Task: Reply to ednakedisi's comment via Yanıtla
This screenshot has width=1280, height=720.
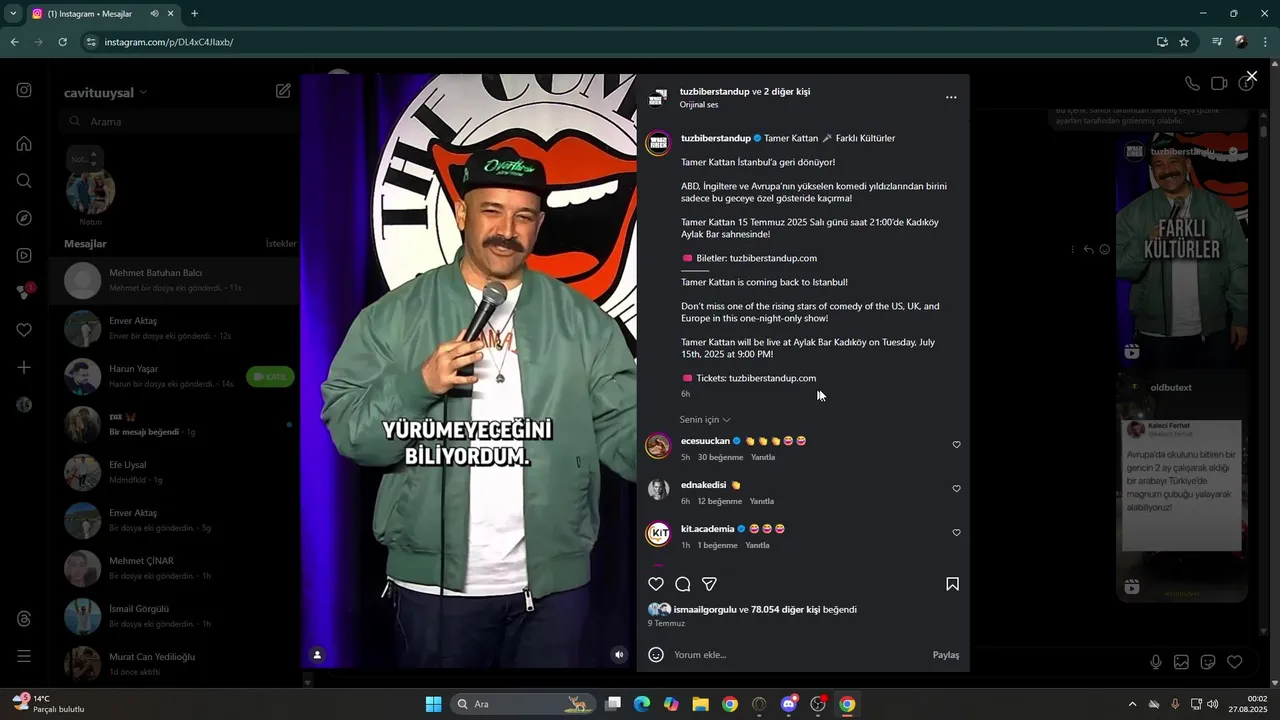Action: pyautogui.click(x=762, y=501)
